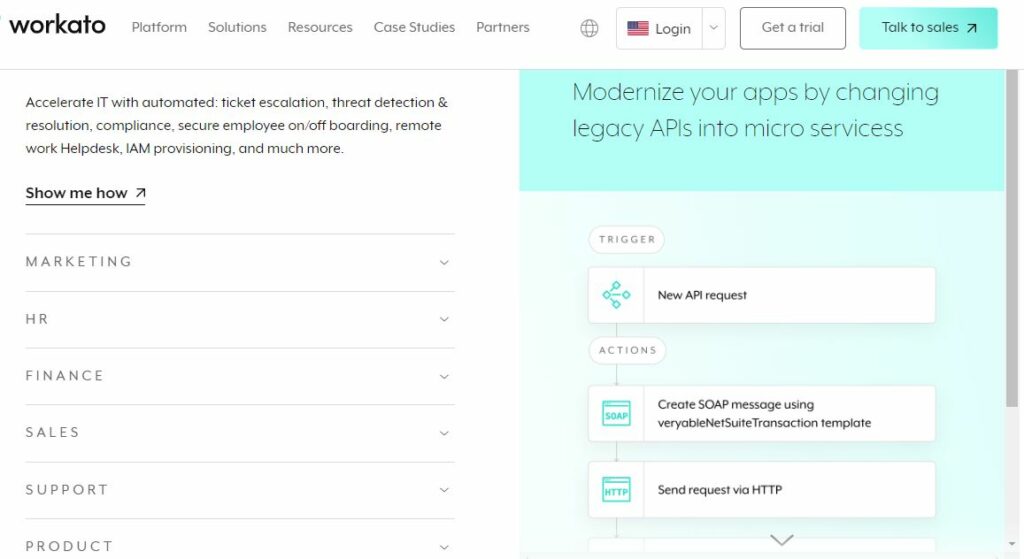Click the TRIGGER label pill
The width and height of the screenshot is (1024, 559).
point(627,240)
